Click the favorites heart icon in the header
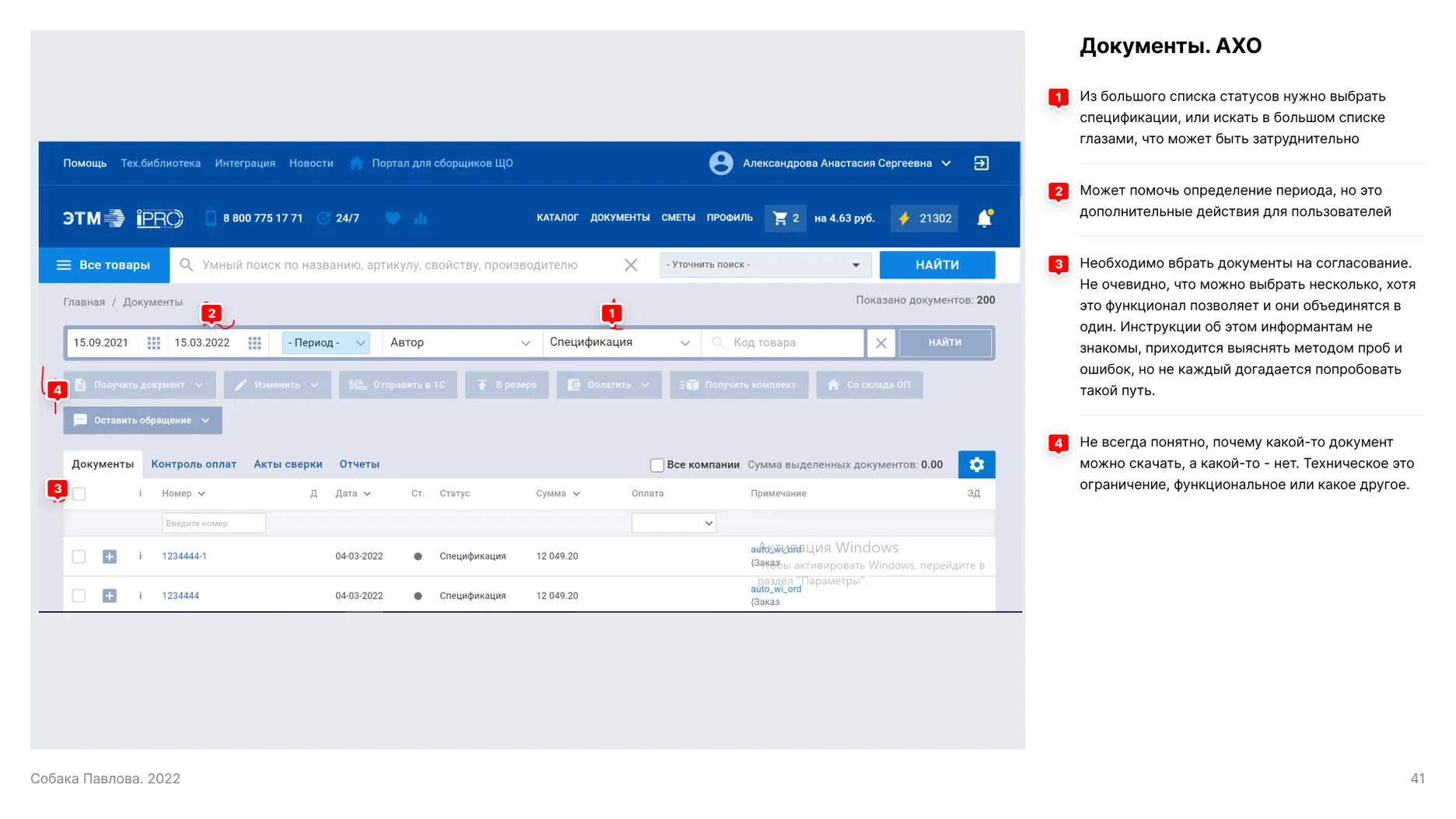 pyautogui.click(x=393, y=219)
